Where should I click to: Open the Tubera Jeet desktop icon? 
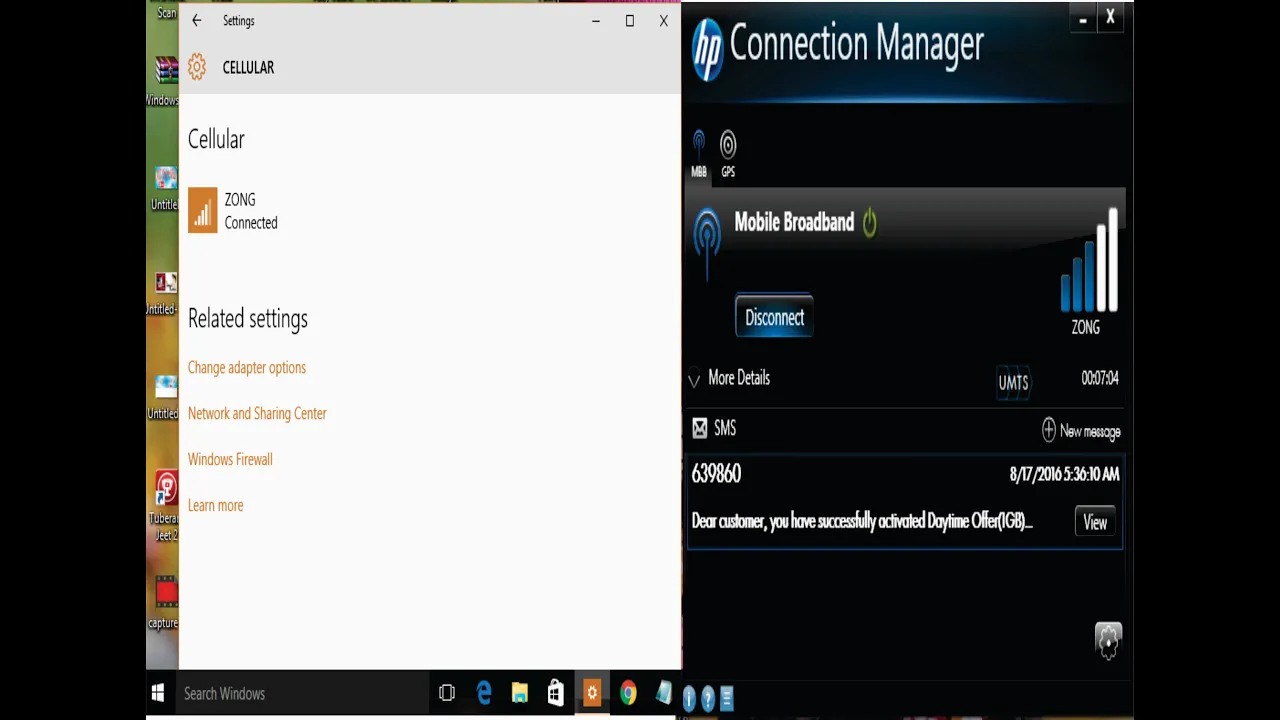165,507
